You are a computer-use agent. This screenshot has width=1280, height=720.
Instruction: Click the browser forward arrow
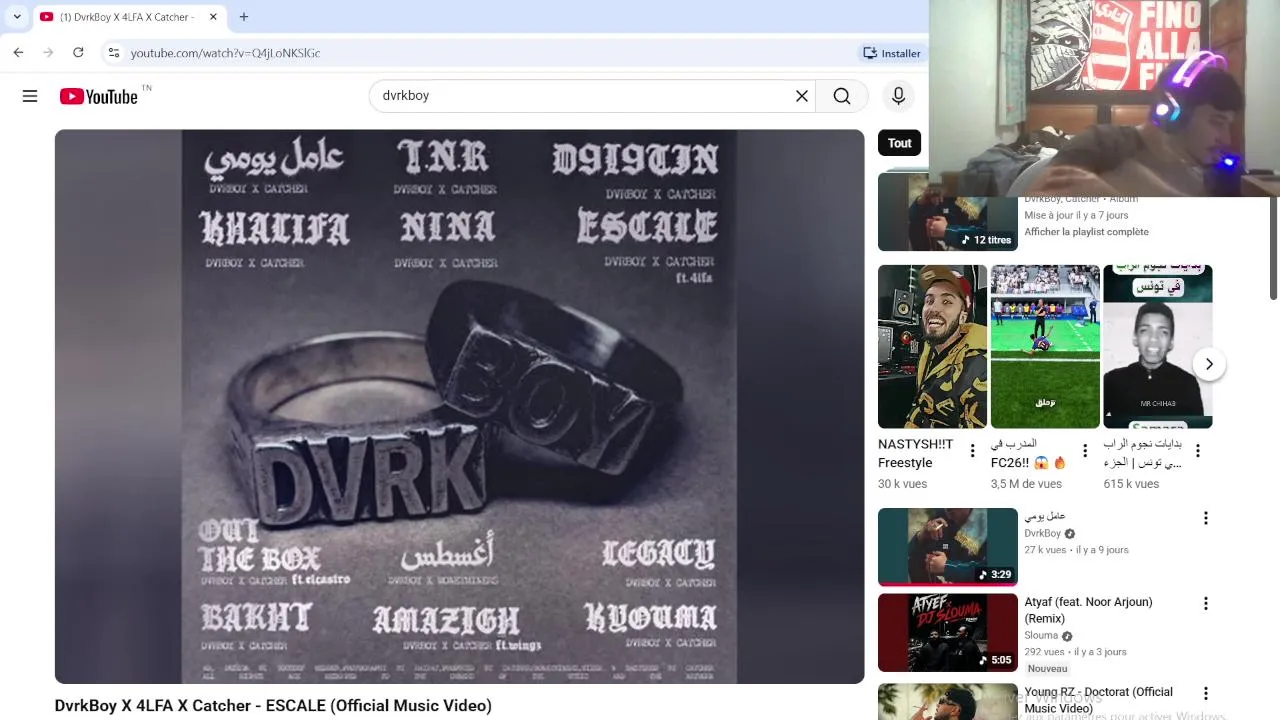[x=48, y=53]
